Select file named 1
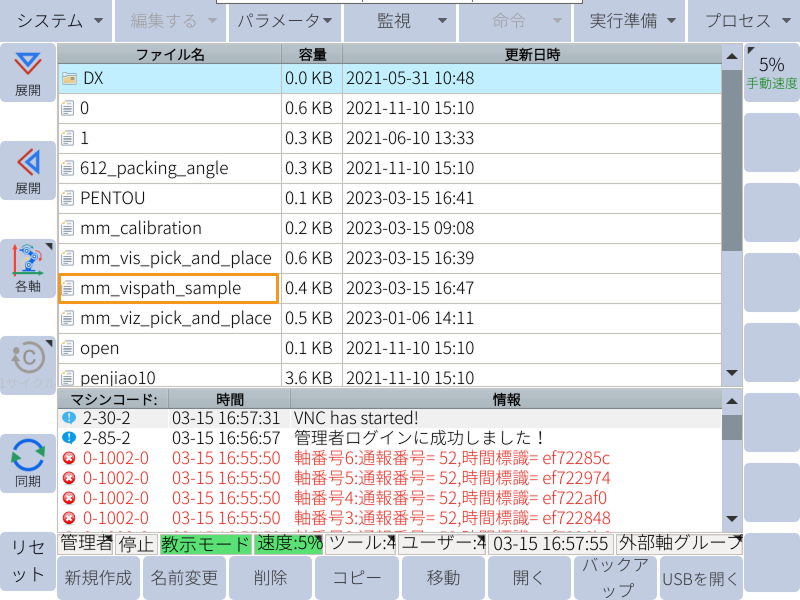Viewport: 800px width, 600px height. (x=390, y=138)
